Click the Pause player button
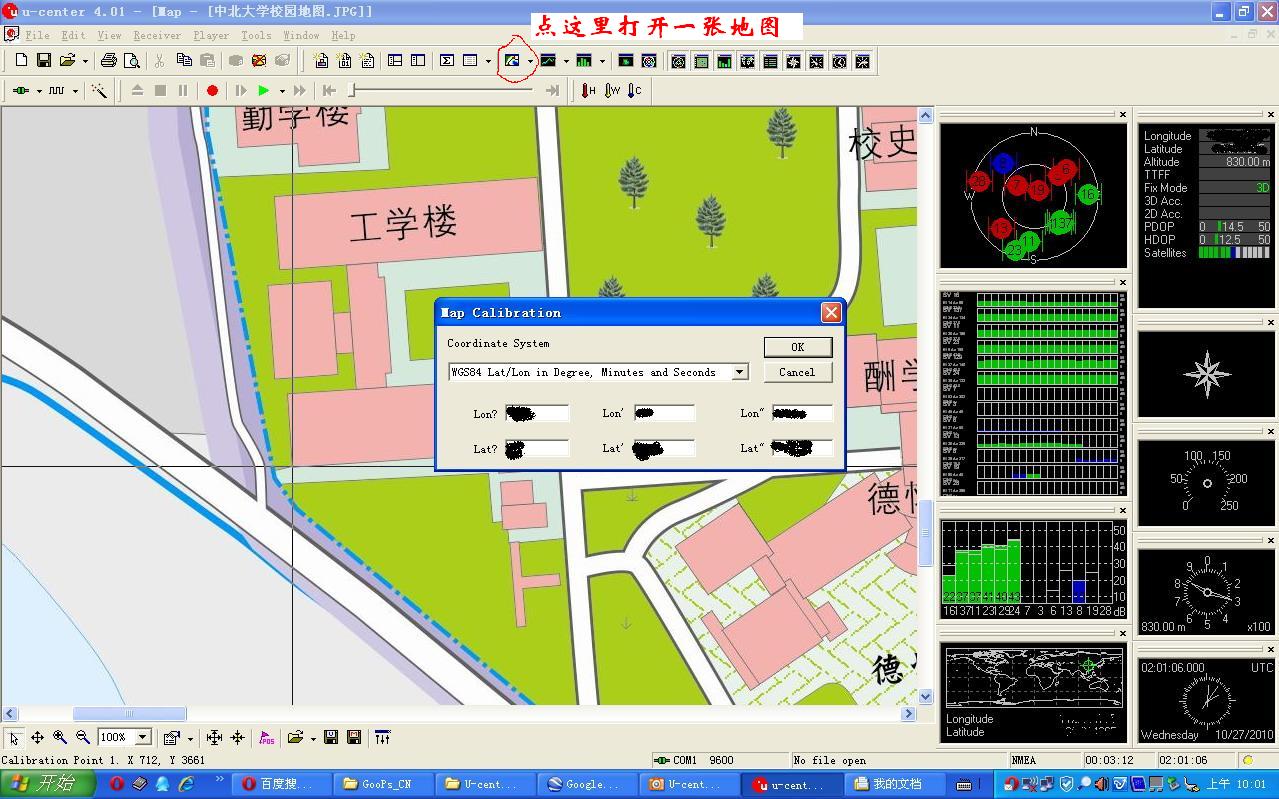 (183, 90)
